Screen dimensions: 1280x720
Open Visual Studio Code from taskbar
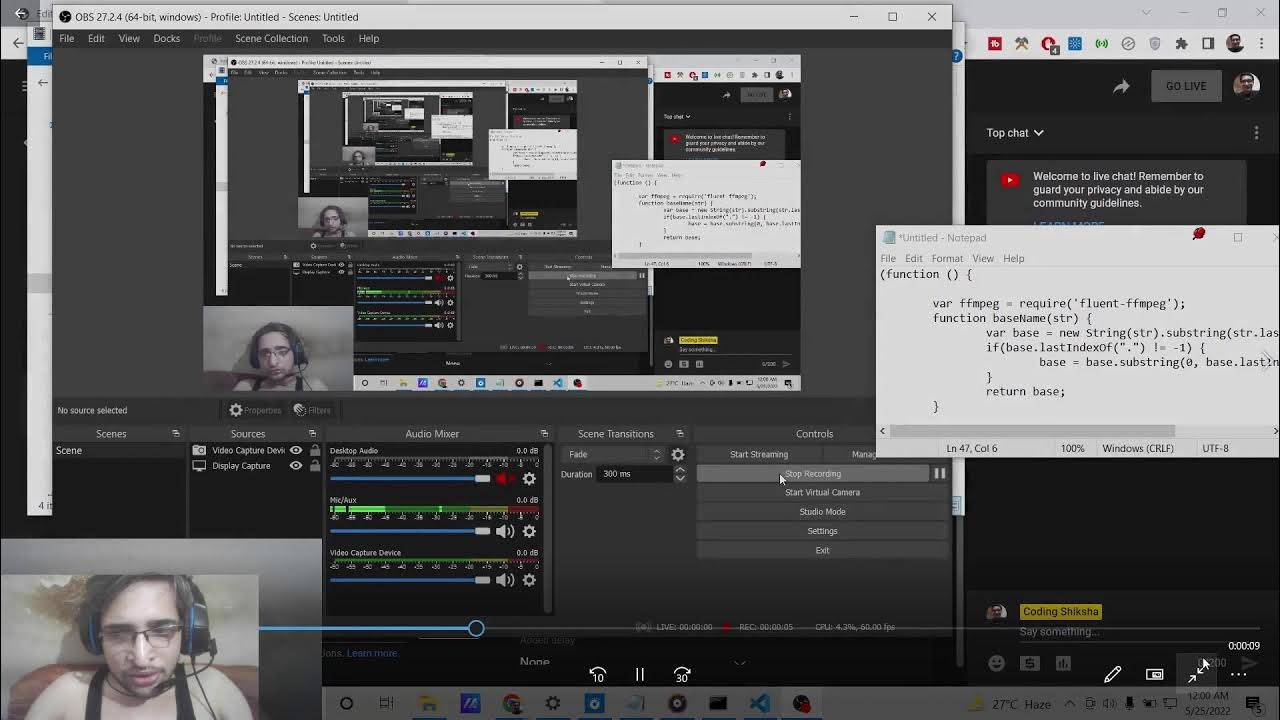tap(759, 703)
